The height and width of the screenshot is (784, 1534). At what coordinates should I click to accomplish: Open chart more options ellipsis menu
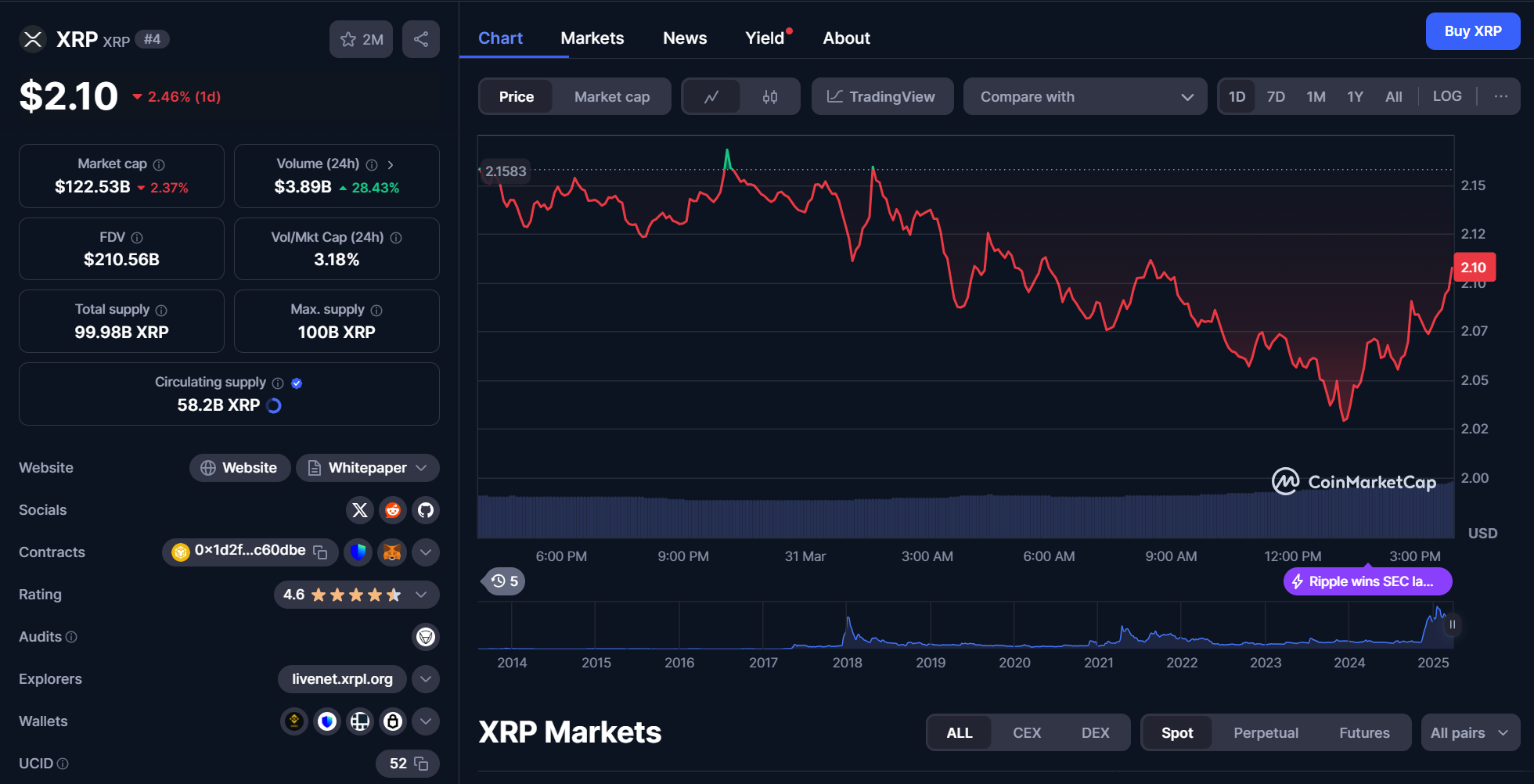[1500, 96]
